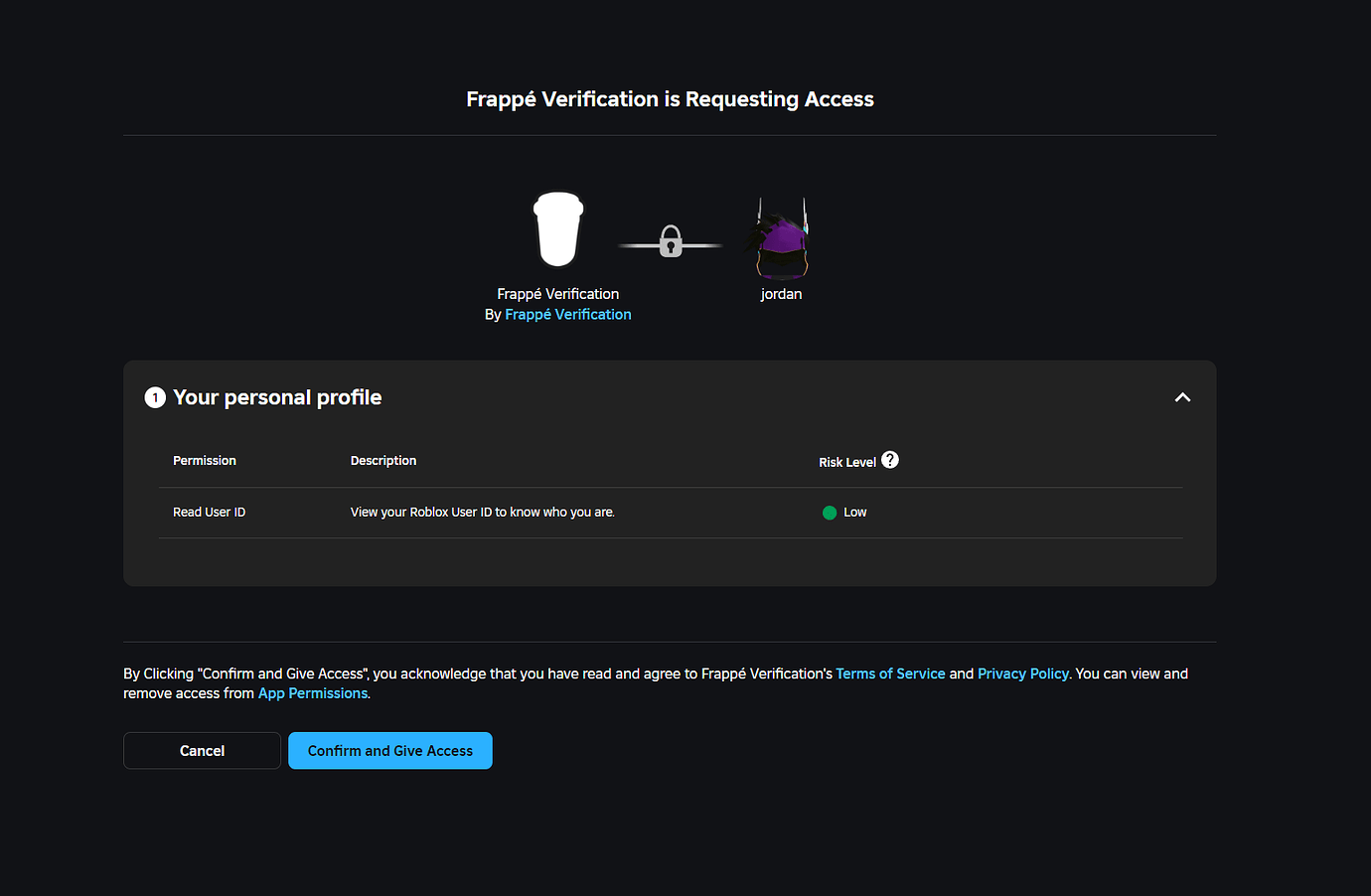The height and width of the screenshot is (896, 1371).
Task: Click the upward chevron on the permissions panel
Action: click(1182, 396)
